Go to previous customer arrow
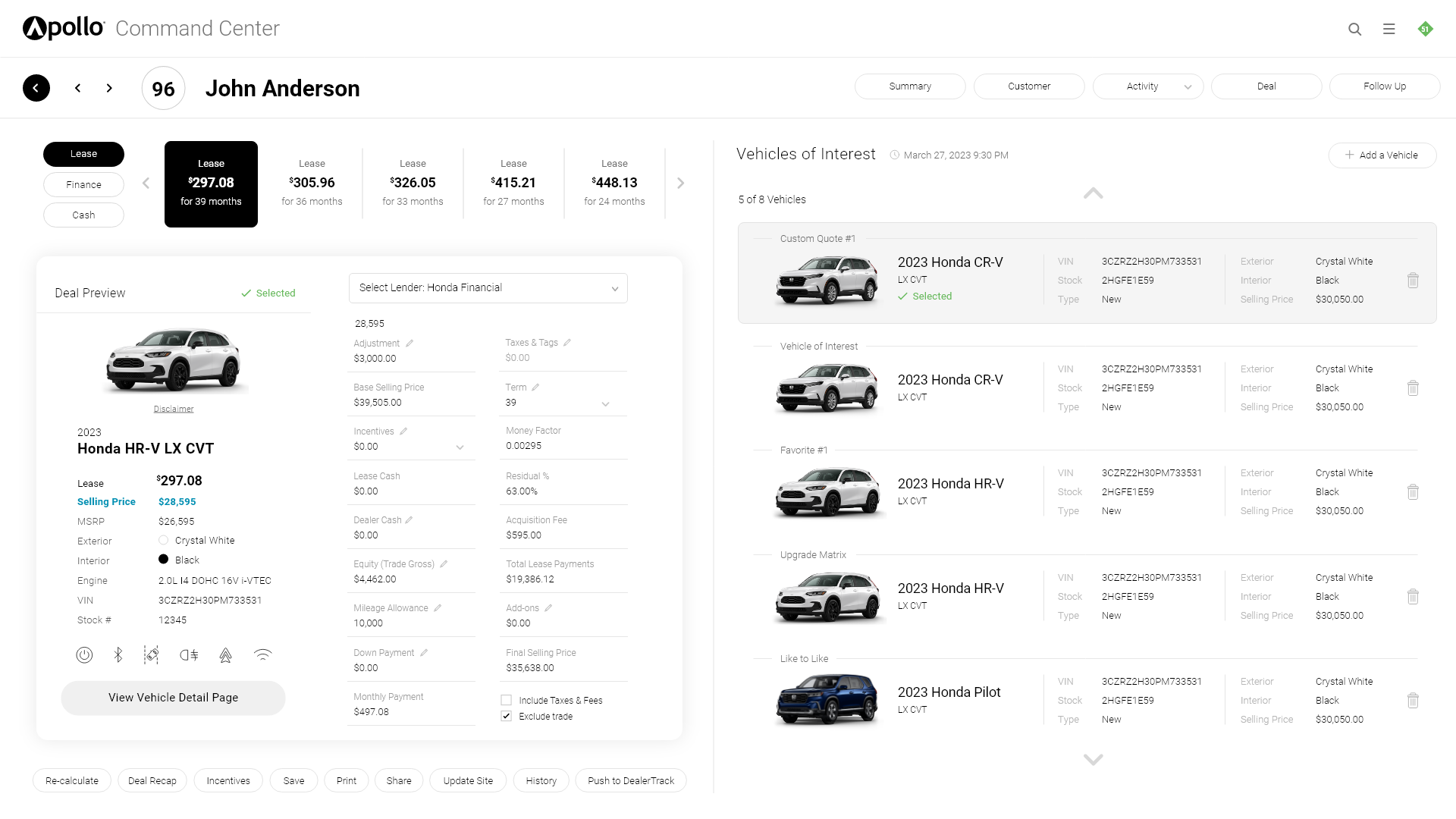The image size is (1456, 819). [x=77, y=88]
